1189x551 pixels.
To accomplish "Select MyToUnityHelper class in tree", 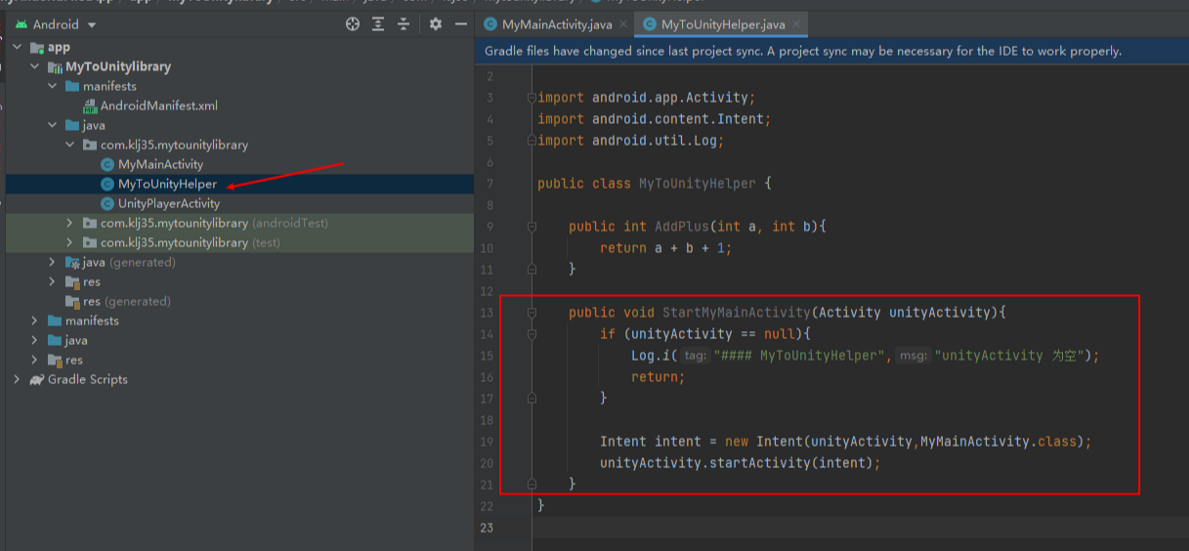I will point(167,184).
